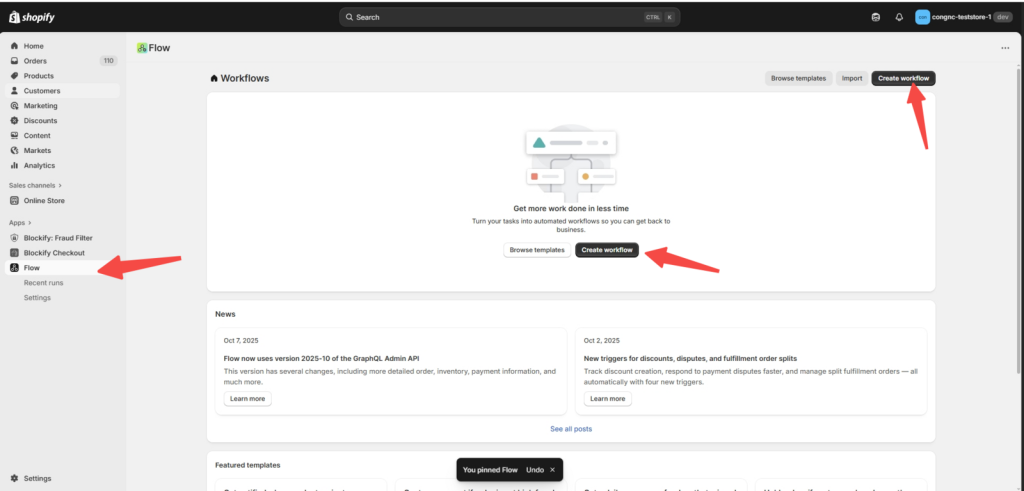Open the notifications bell

pyautogui.click(x=899, y=18)
